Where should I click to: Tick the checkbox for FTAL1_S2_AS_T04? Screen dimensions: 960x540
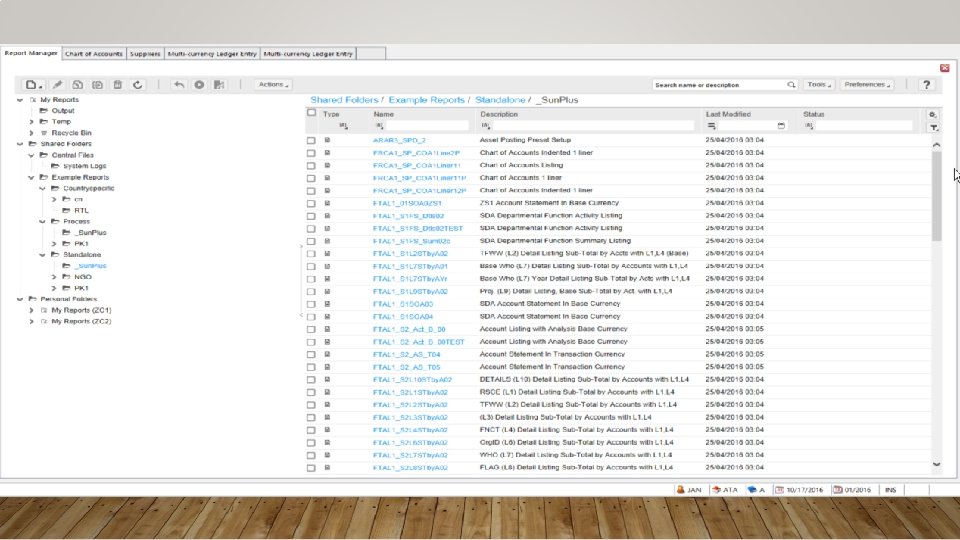tap(311, 354)
